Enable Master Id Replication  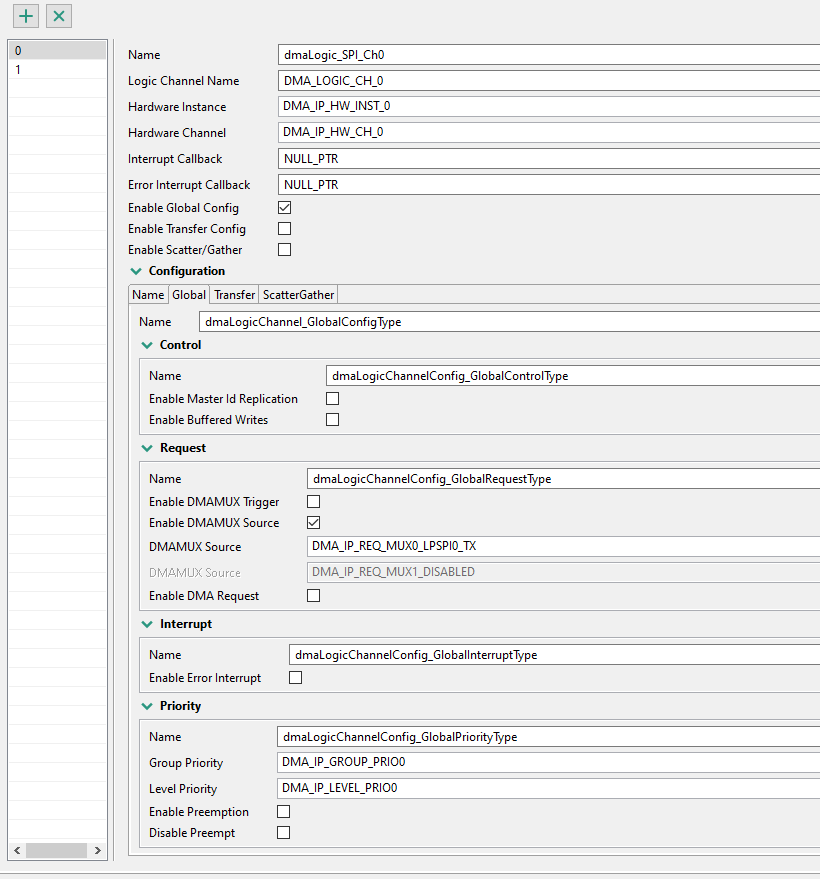tap(332, 398)
